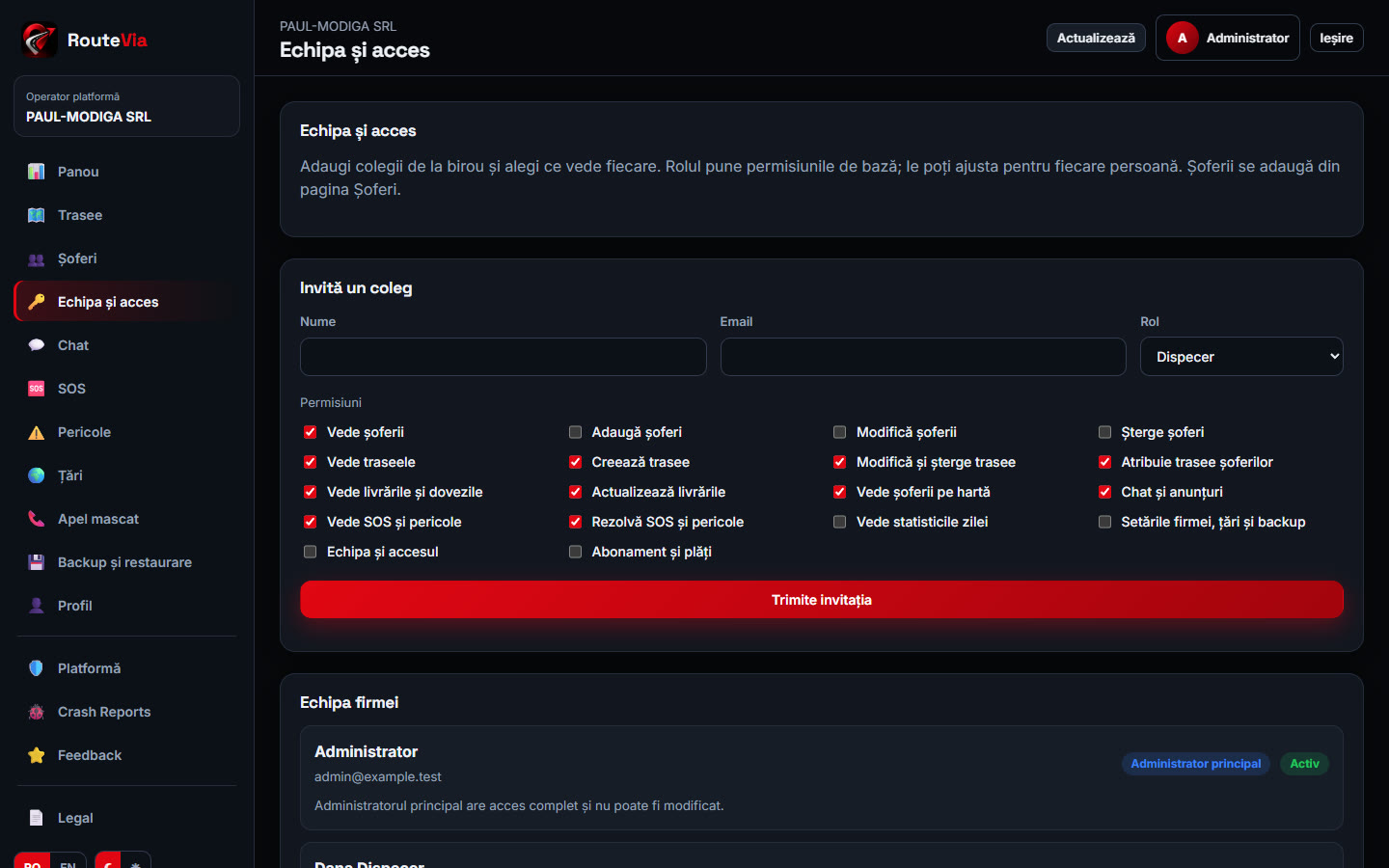The width and height of the screenshot is (1389, 868).
Task: Send the invite with Trimite invitația
Action: (822, 600)
